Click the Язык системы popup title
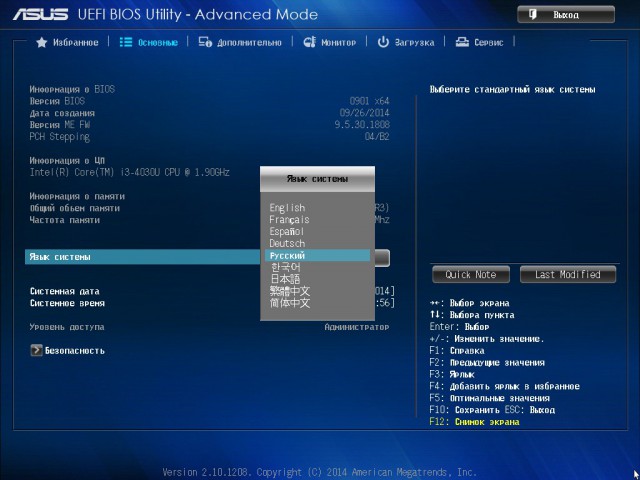Viewport: 640px width, 480px height. point(317,179)
